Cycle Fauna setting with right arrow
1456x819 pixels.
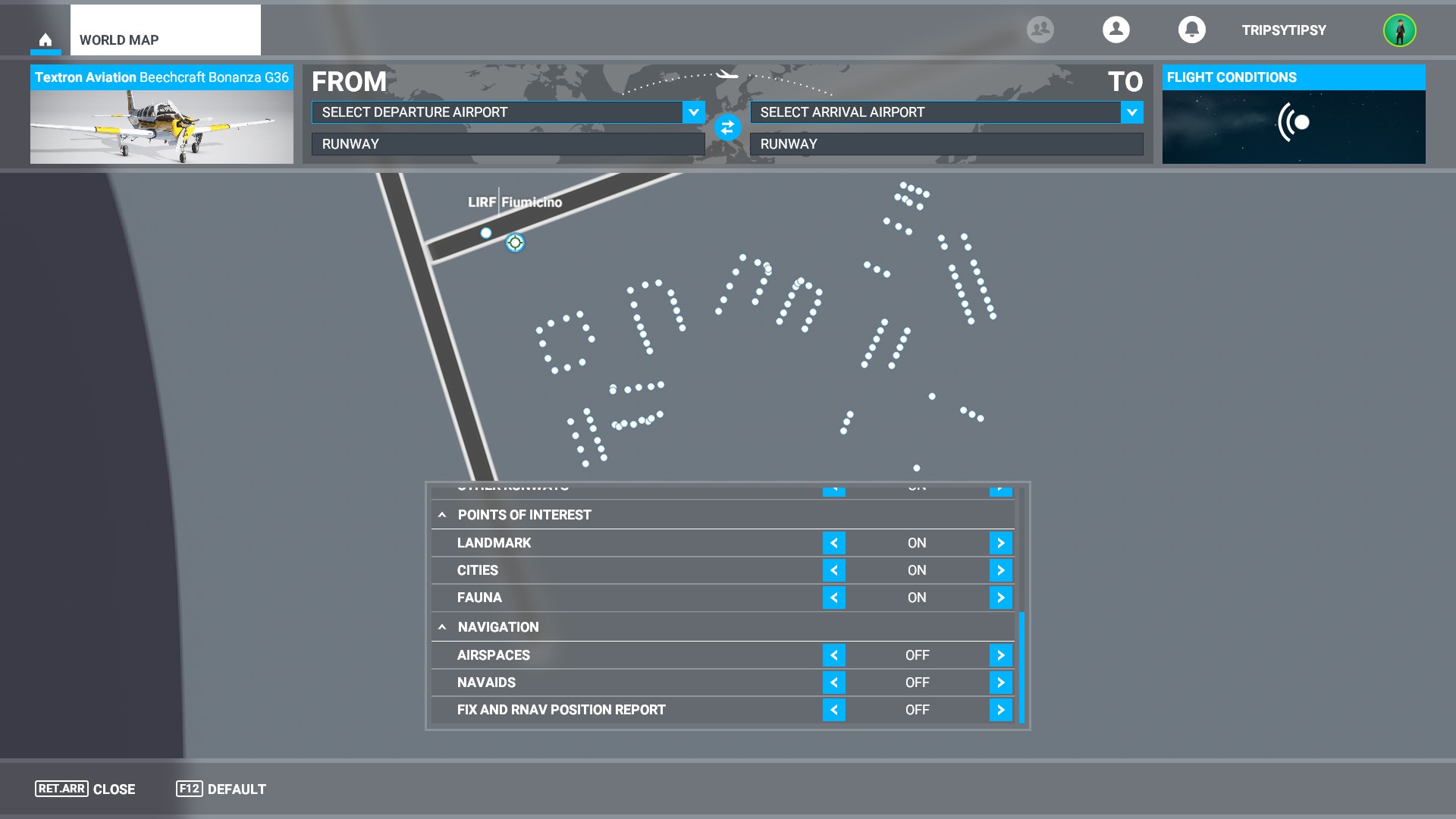tap(999, 597)
